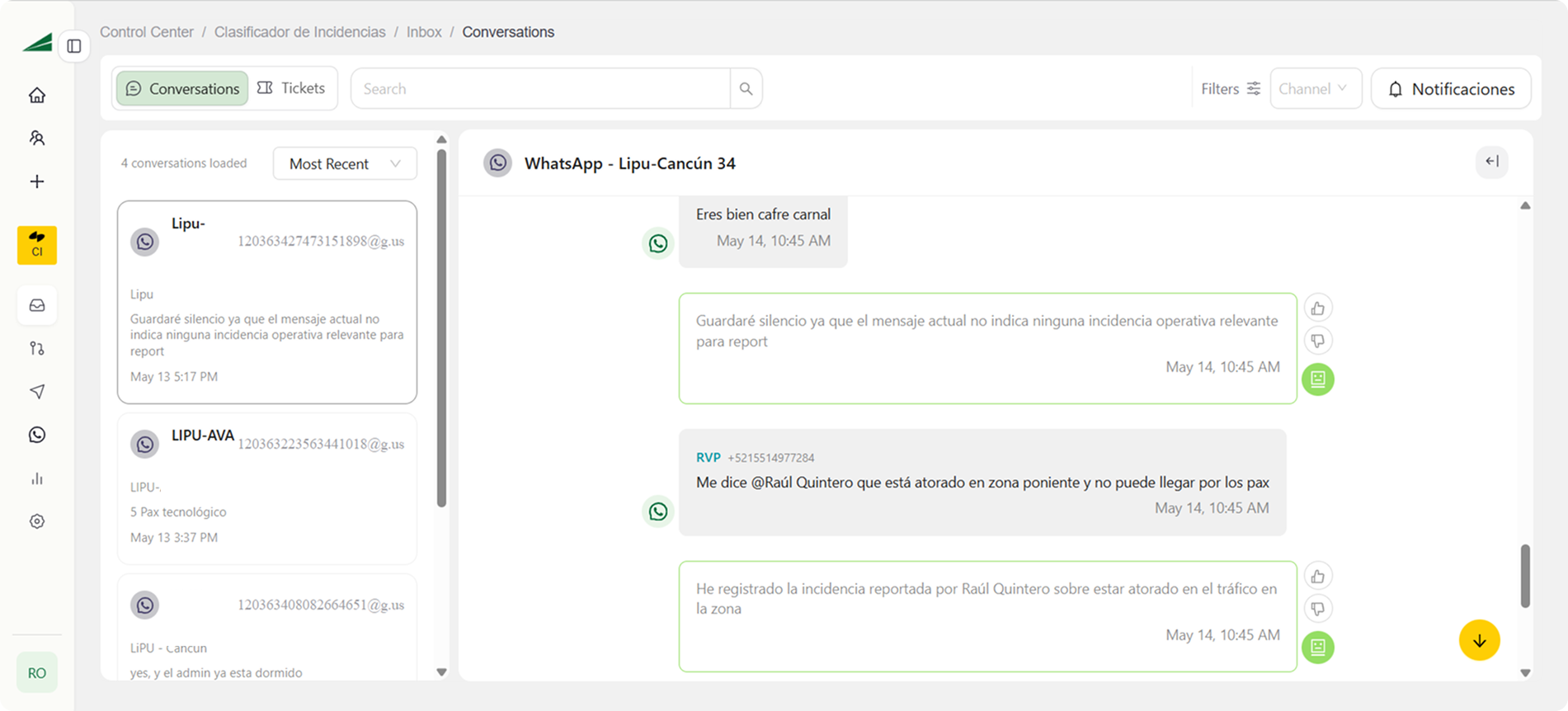Open the Filters options
Viewport: 1568px width, 711px height.
(x=1231, y=88)
